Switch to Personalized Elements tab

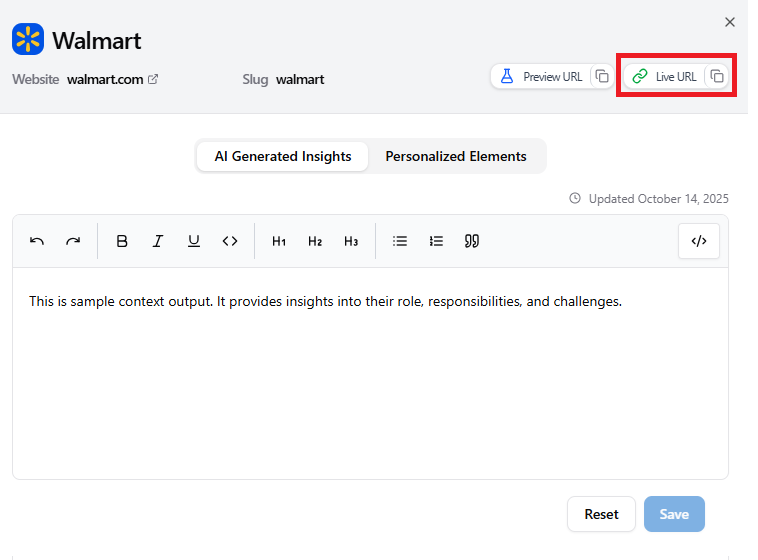456,156
